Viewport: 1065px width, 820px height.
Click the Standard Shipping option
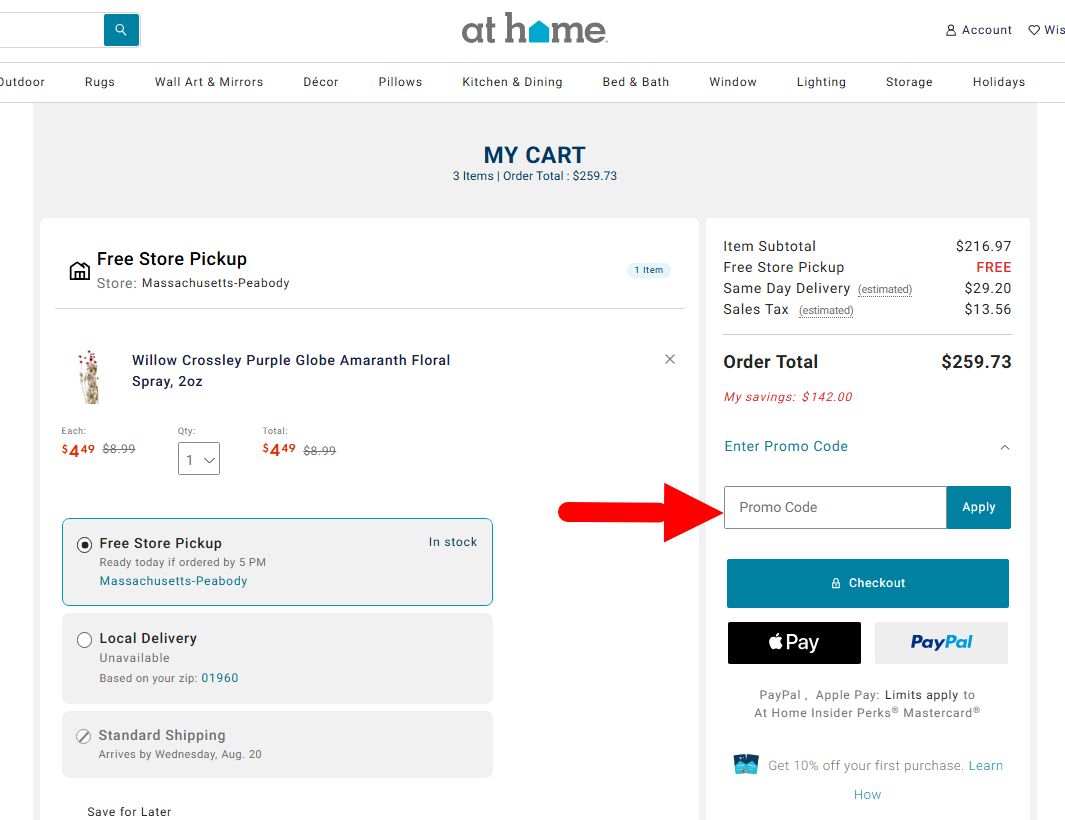click(161, 736)
